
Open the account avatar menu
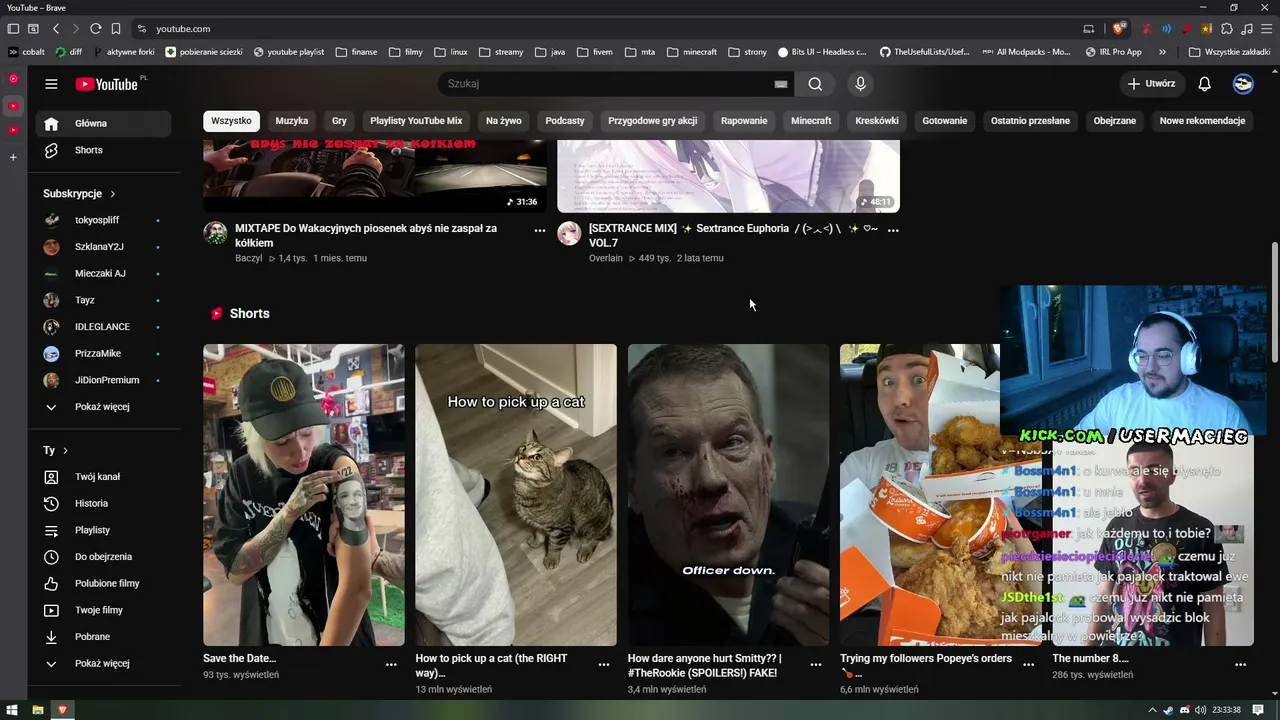point(1243,84)
